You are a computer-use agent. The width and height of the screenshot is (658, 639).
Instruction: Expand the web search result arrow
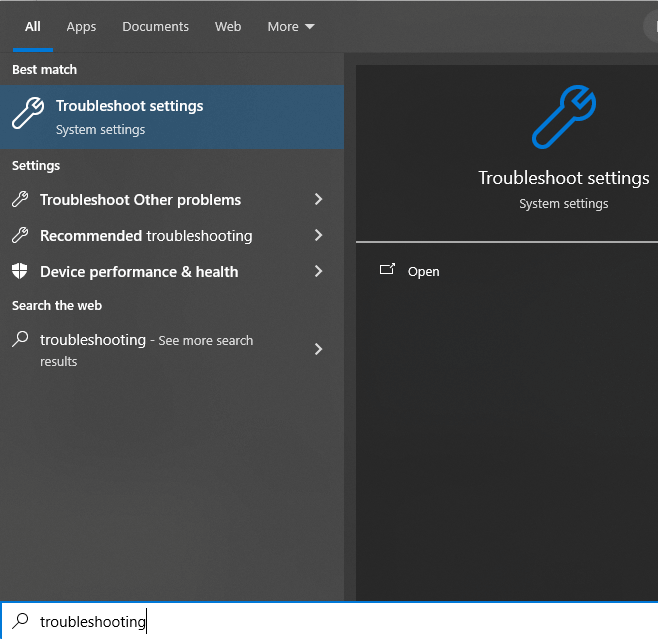(319, 349)
